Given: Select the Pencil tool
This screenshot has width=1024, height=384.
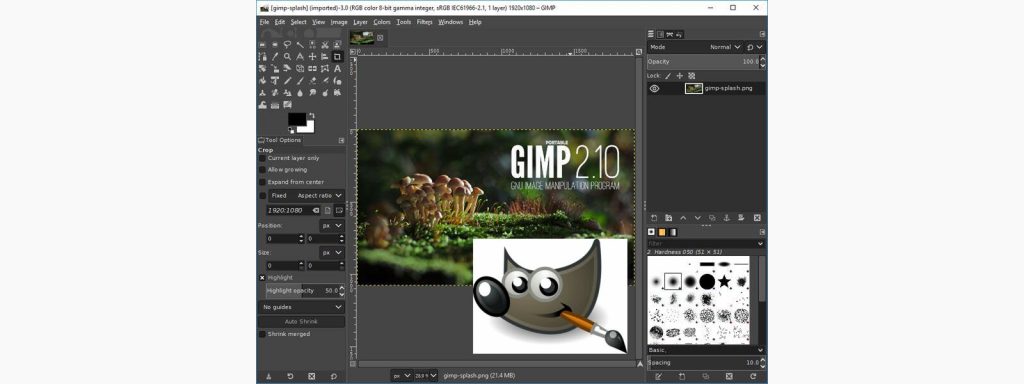Looking at the screenshot, I should [x=287, y=80].
